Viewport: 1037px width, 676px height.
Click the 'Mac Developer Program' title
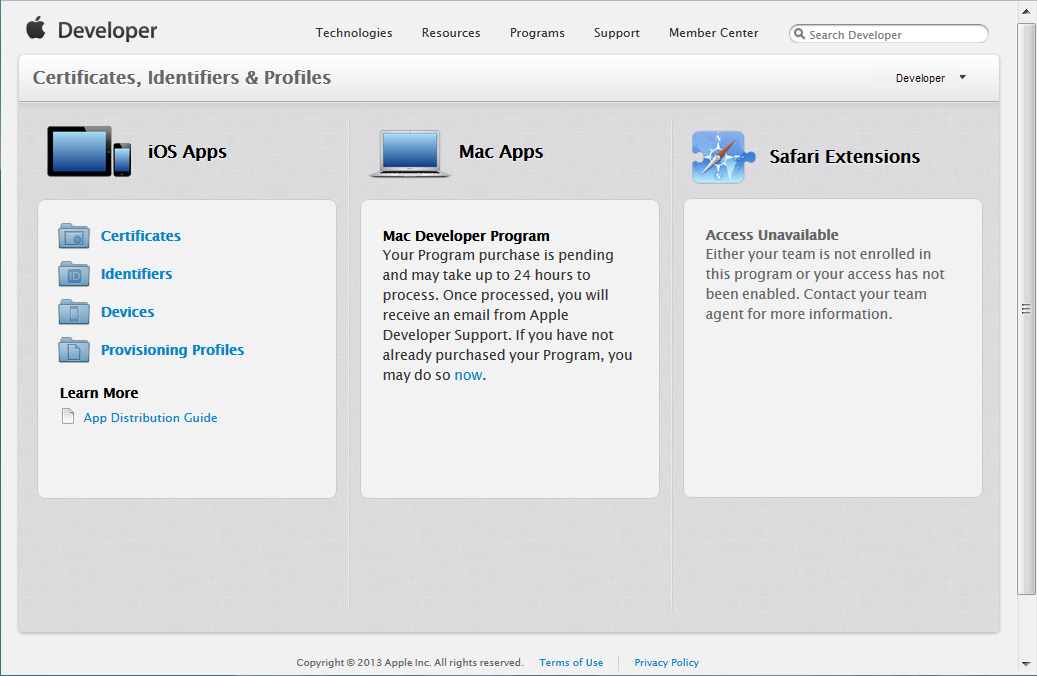pyautogui.click(x=466, y=236)
